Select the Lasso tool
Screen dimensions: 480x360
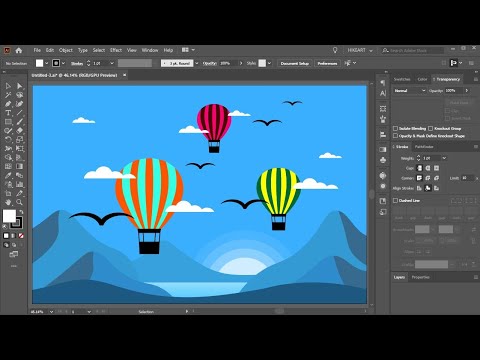(19, 95)
